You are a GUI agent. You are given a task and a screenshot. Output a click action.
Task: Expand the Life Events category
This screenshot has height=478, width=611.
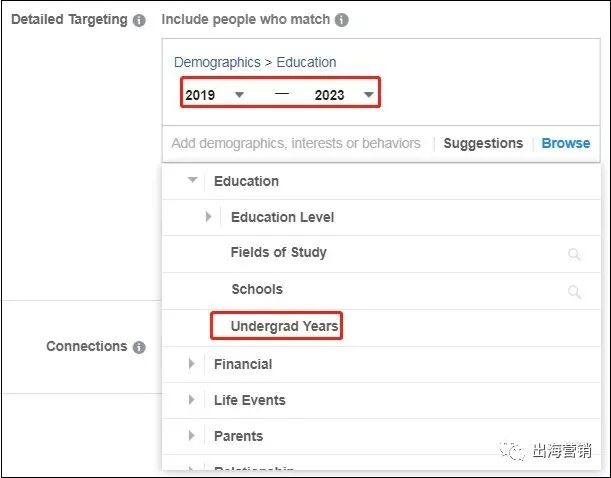192,400
